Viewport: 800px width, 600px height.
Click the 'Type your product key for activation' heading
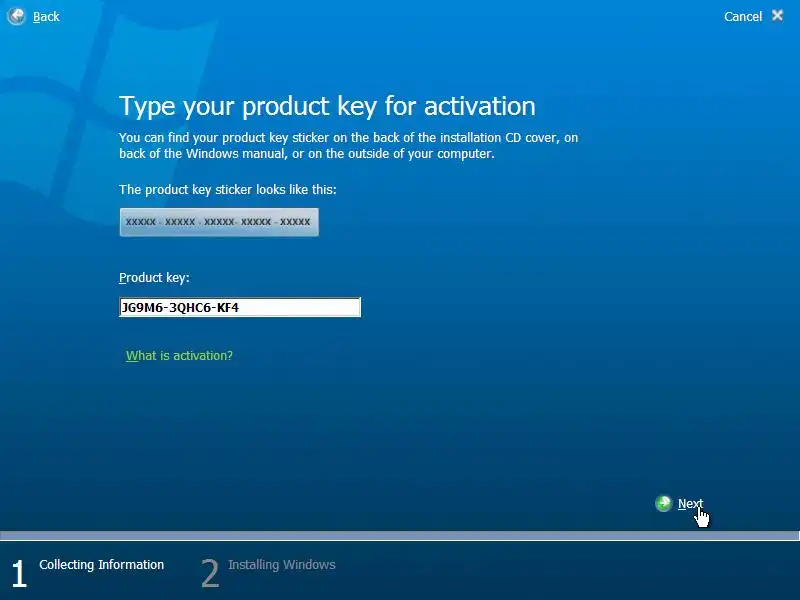[327, 106]
